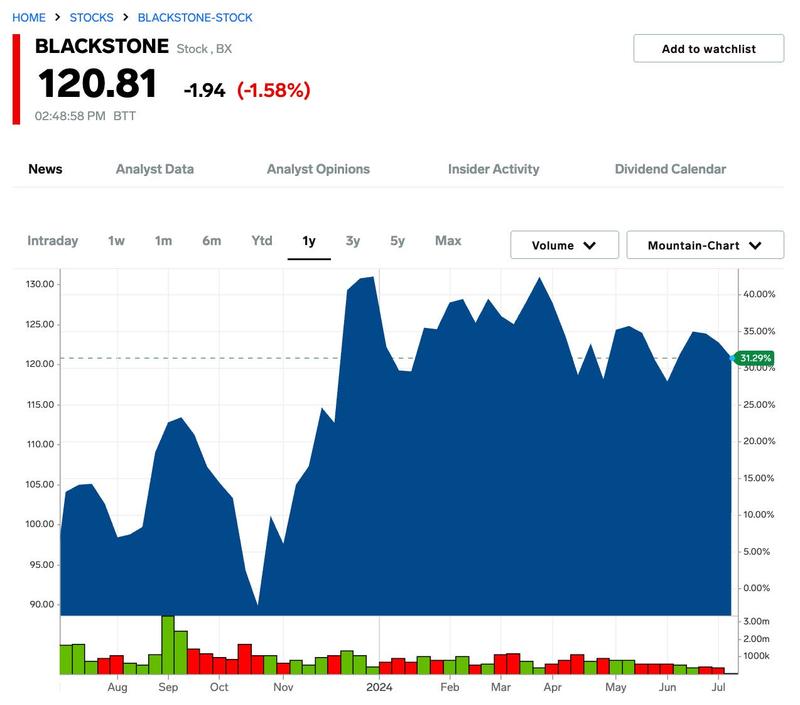Click the 3.00m volume axis label
The width and height of the screenshot is (800, 705).
pyautogui.click(x=756, y=621)
